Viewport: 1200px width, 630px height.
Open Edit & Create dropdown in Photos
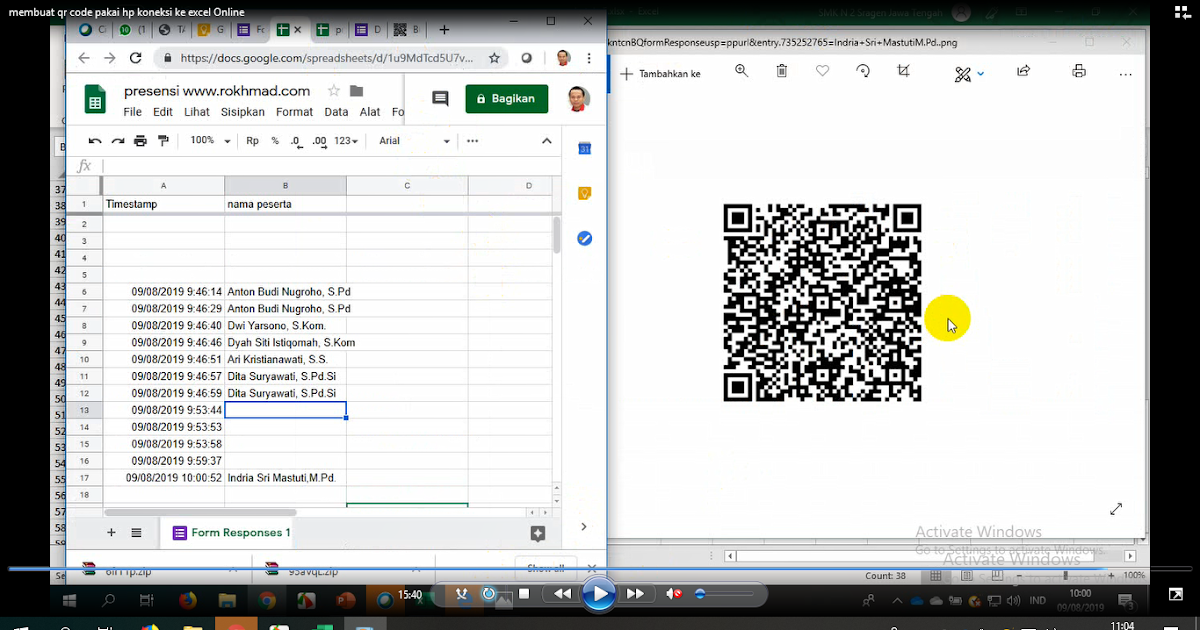969,74
